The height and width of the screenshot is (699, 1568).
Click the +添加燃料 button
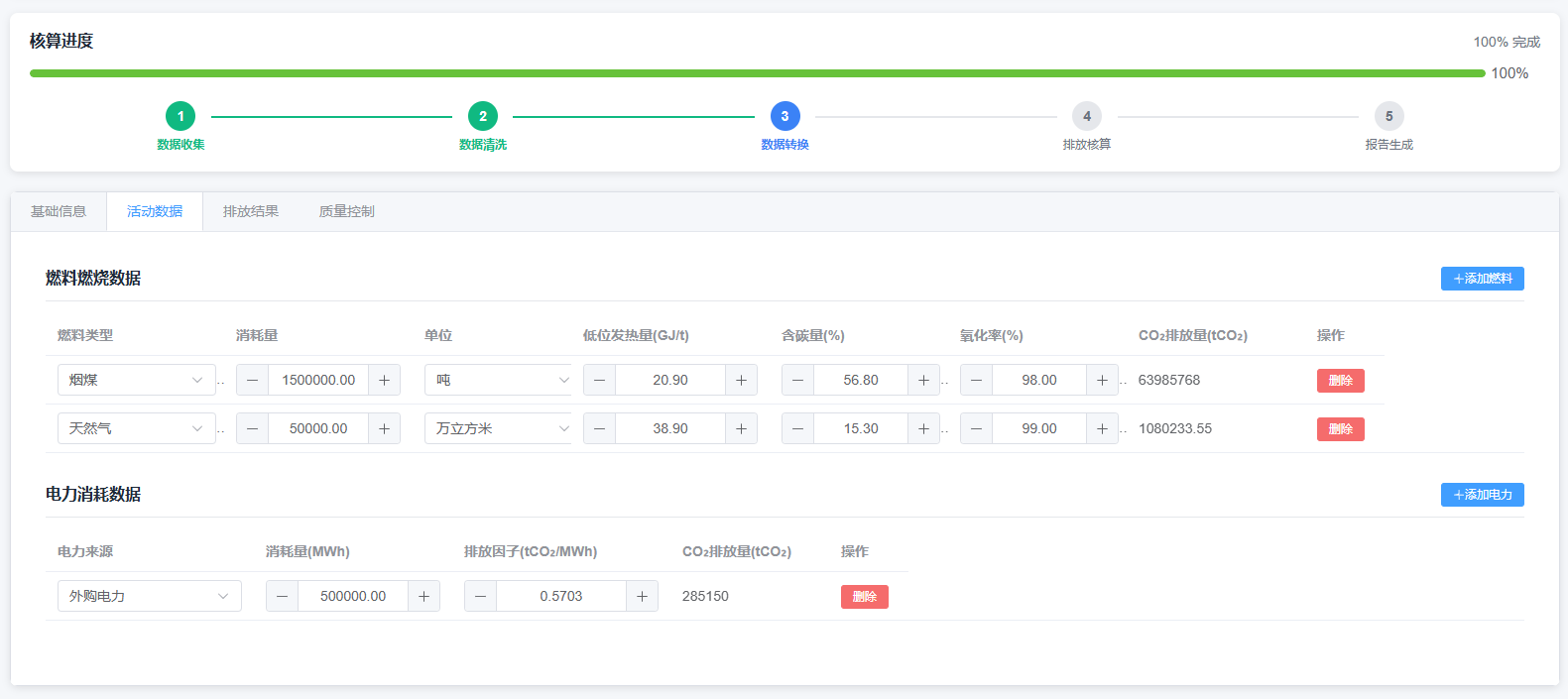(x=1483, y=279)
